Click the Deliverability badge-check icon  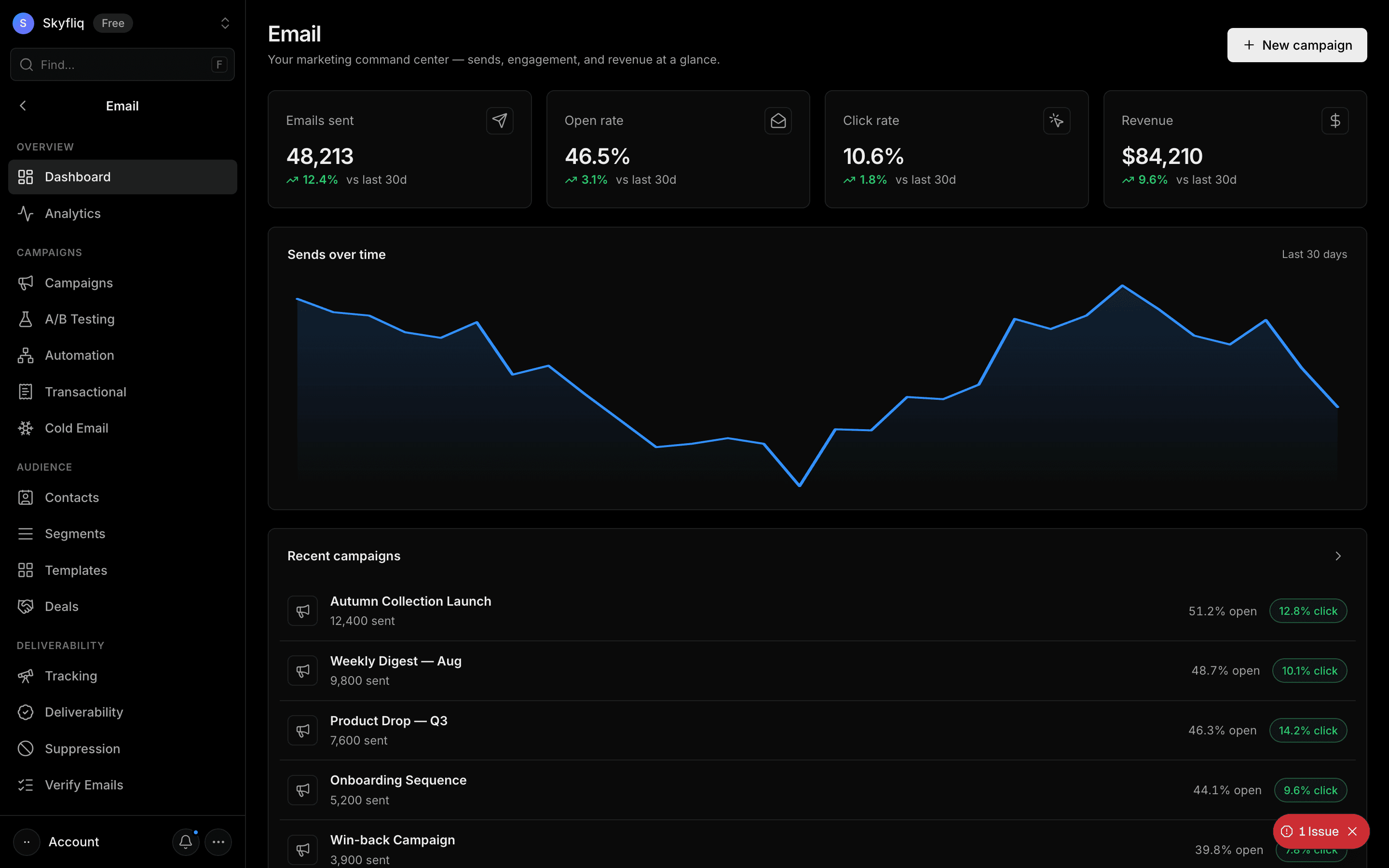[x=25, y=712]
